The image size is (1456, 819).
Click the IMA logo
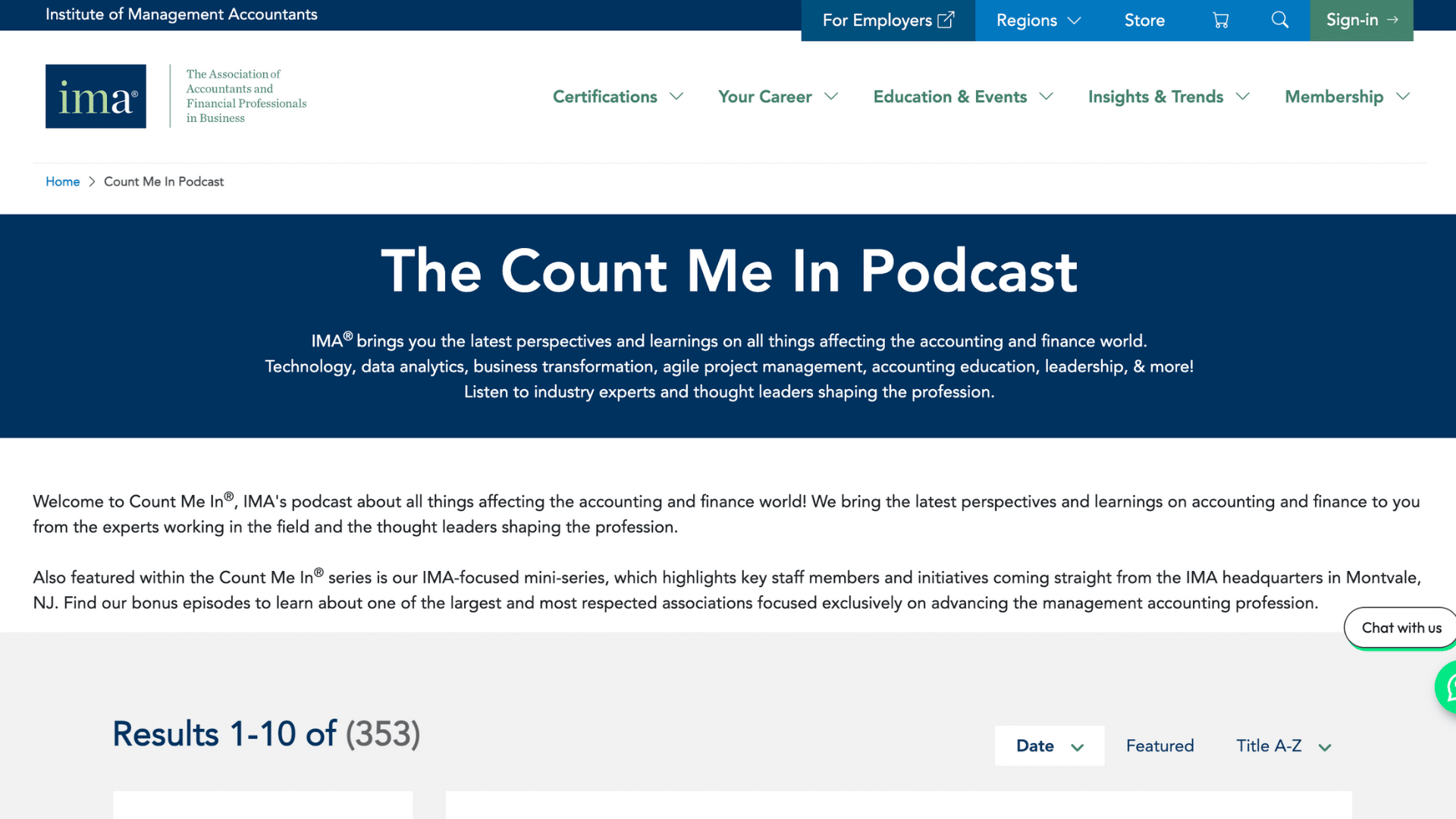(x=96, y=96)
